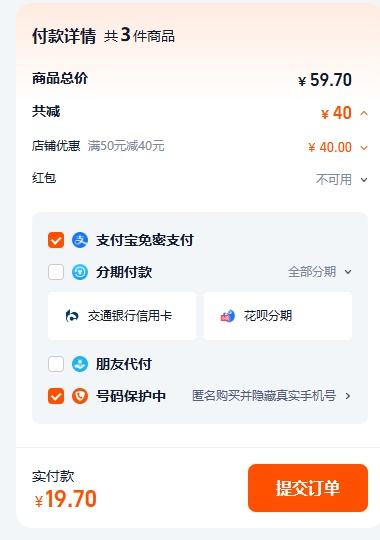Expand the 店铺优惠 ¥40.00 dropdown
Image resolution: width=380 pixels, height=540 pixels.
click(x=364, y=148)
